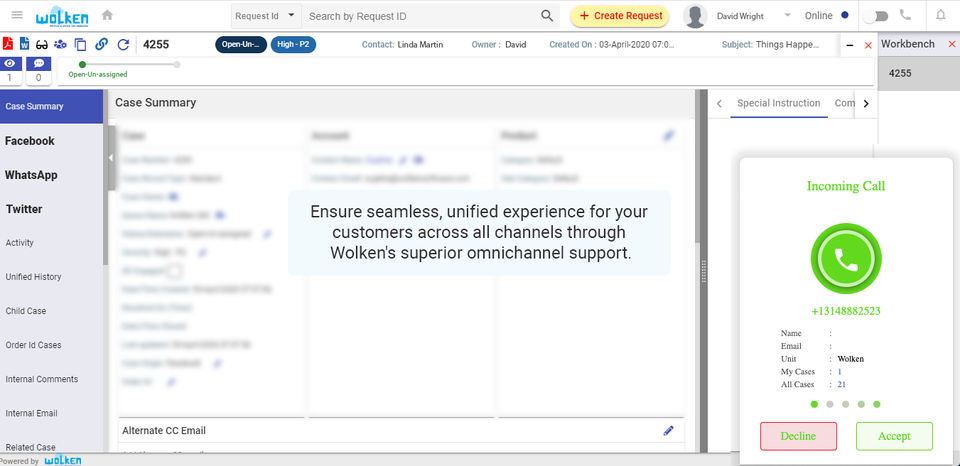Close case 4255 with red X
The width and height of the screenshot is (960, 466).
tap(868, 45)
